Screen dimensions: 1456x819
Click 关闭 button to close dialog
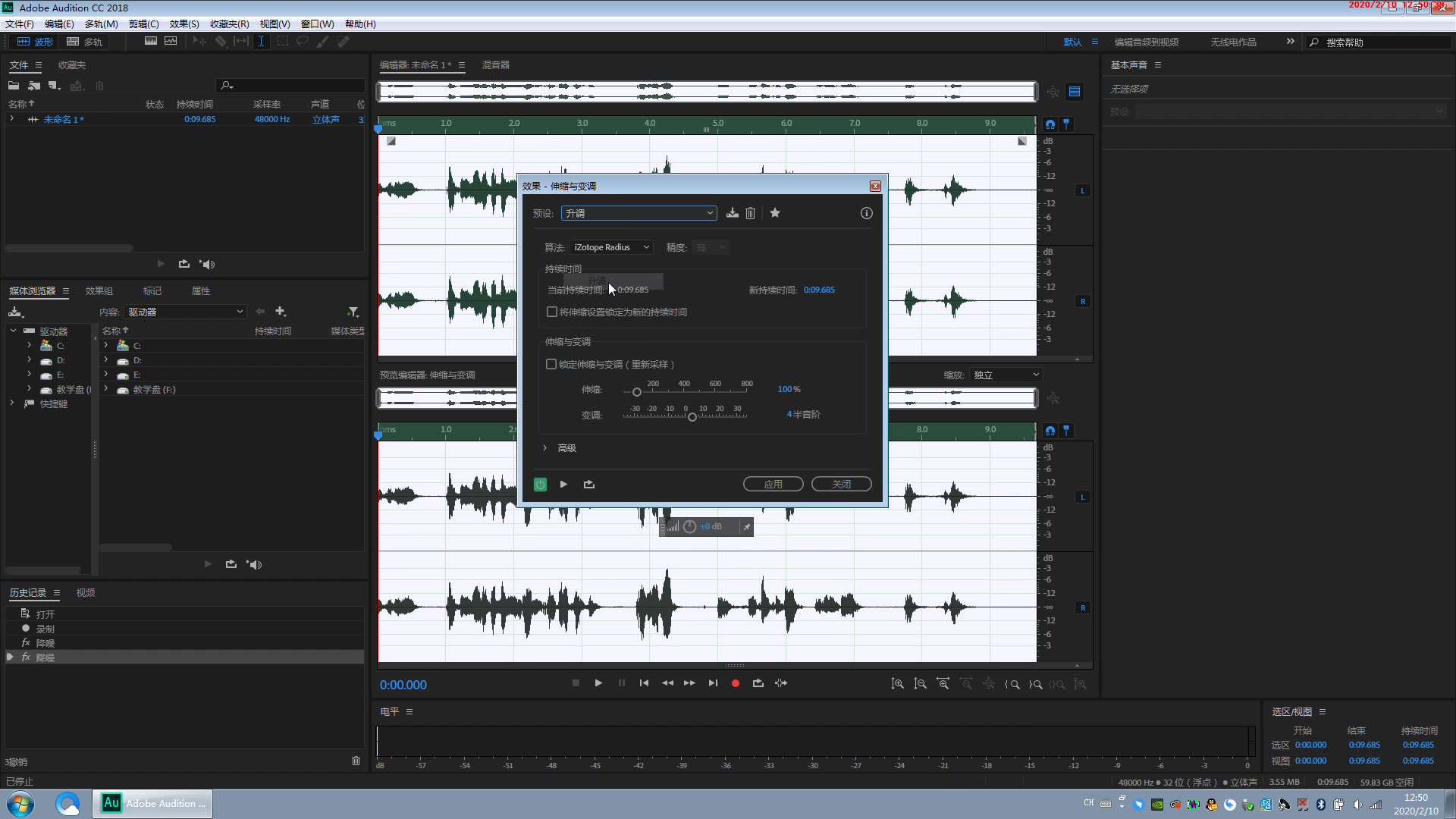coord(841,484)
